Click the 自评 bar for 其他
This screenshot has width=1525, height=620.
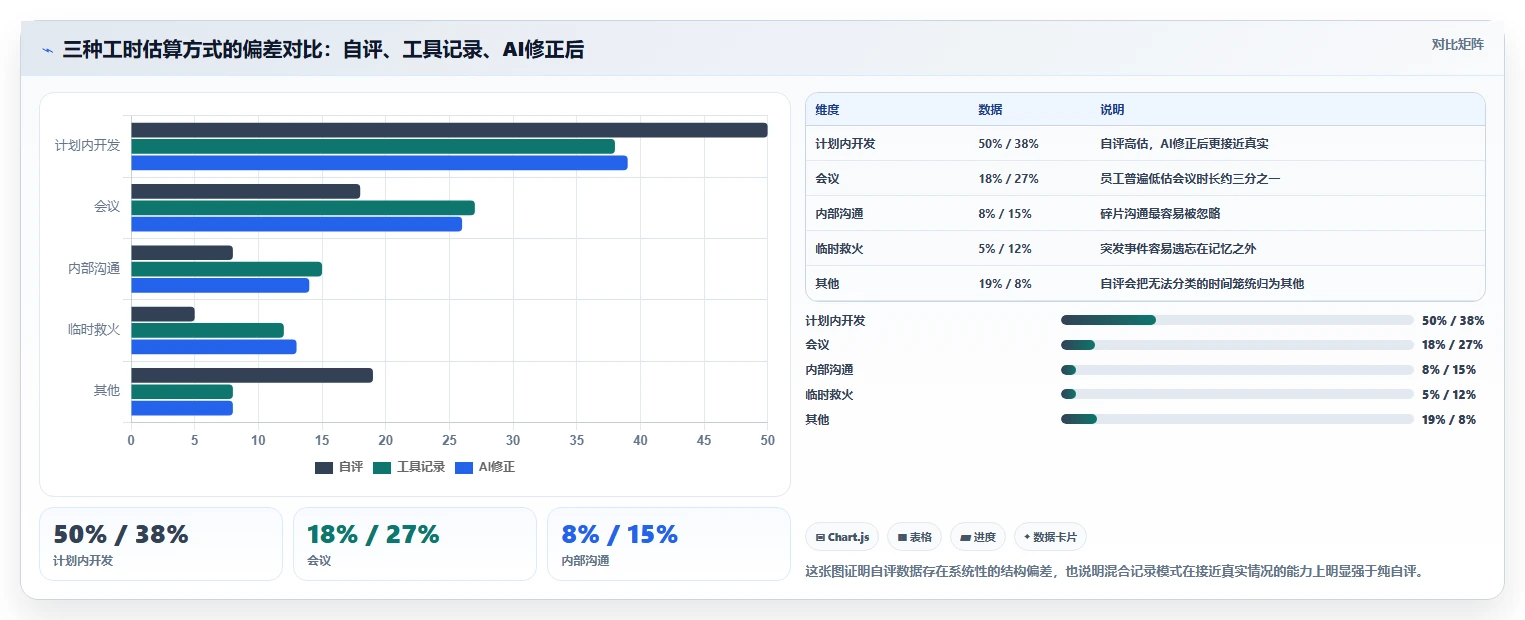coord(252,375)
